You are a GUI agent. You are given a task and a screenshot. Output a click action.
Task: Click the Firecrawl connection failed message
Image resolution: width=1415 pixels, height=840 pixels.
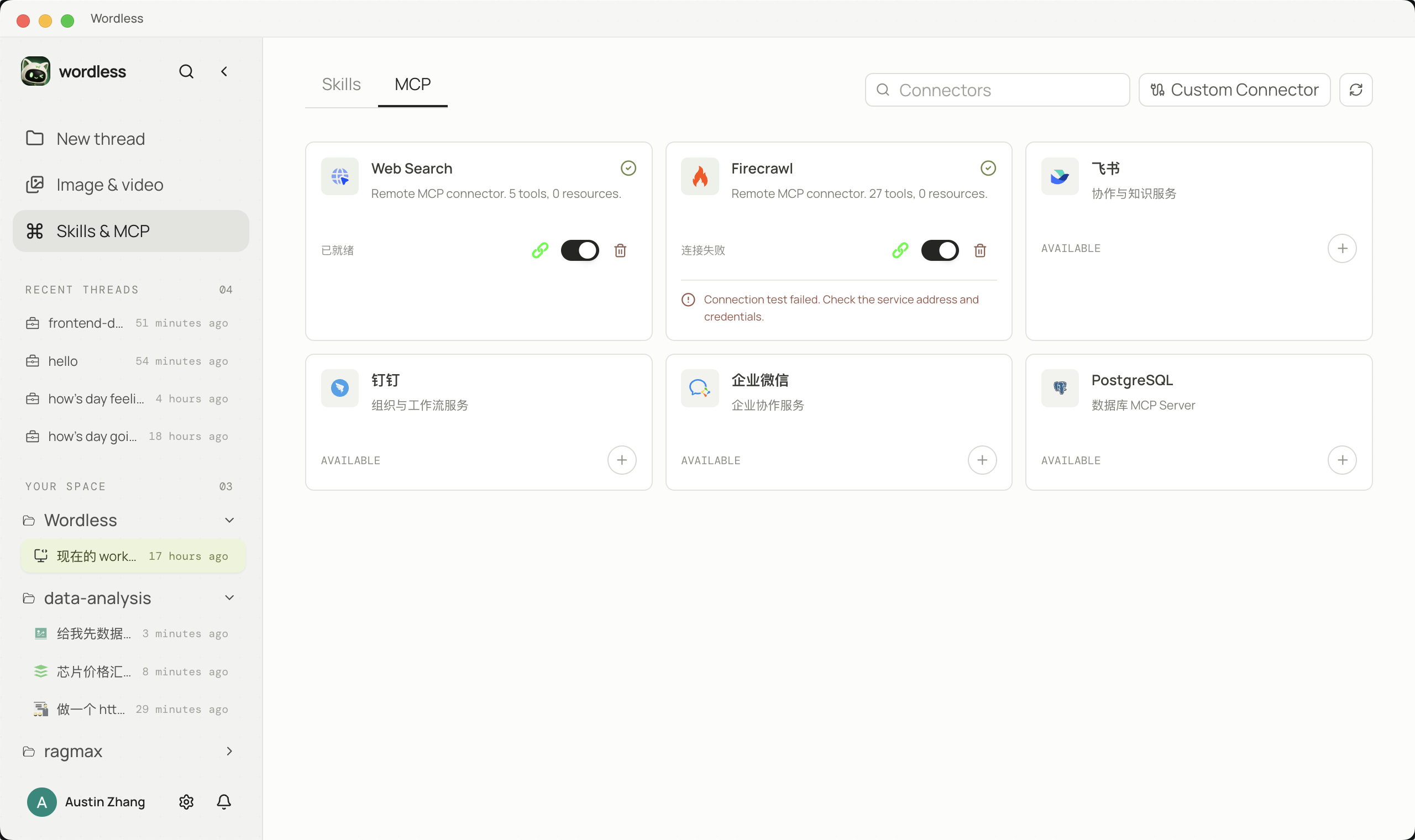pos(841,308)
